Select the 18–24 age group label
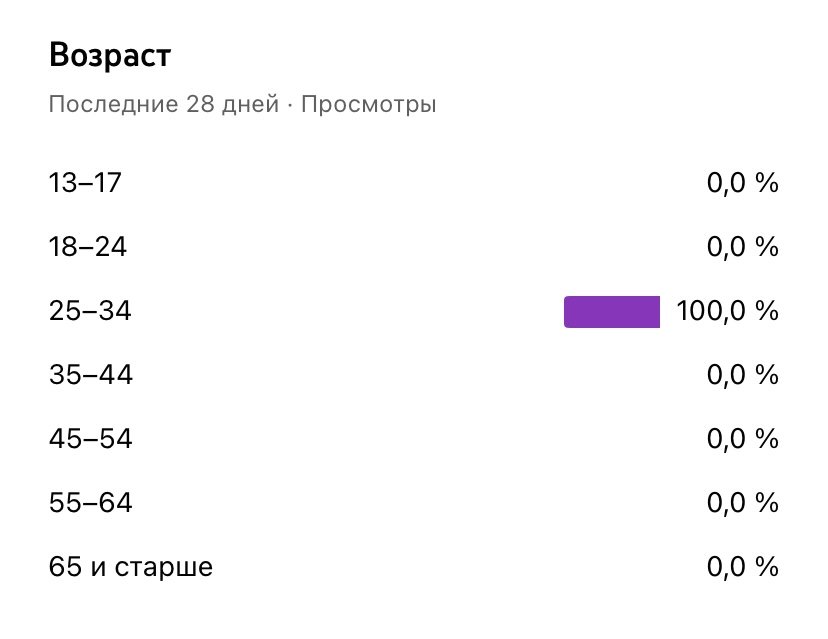828x639 pixels. [x=88, y=247]
